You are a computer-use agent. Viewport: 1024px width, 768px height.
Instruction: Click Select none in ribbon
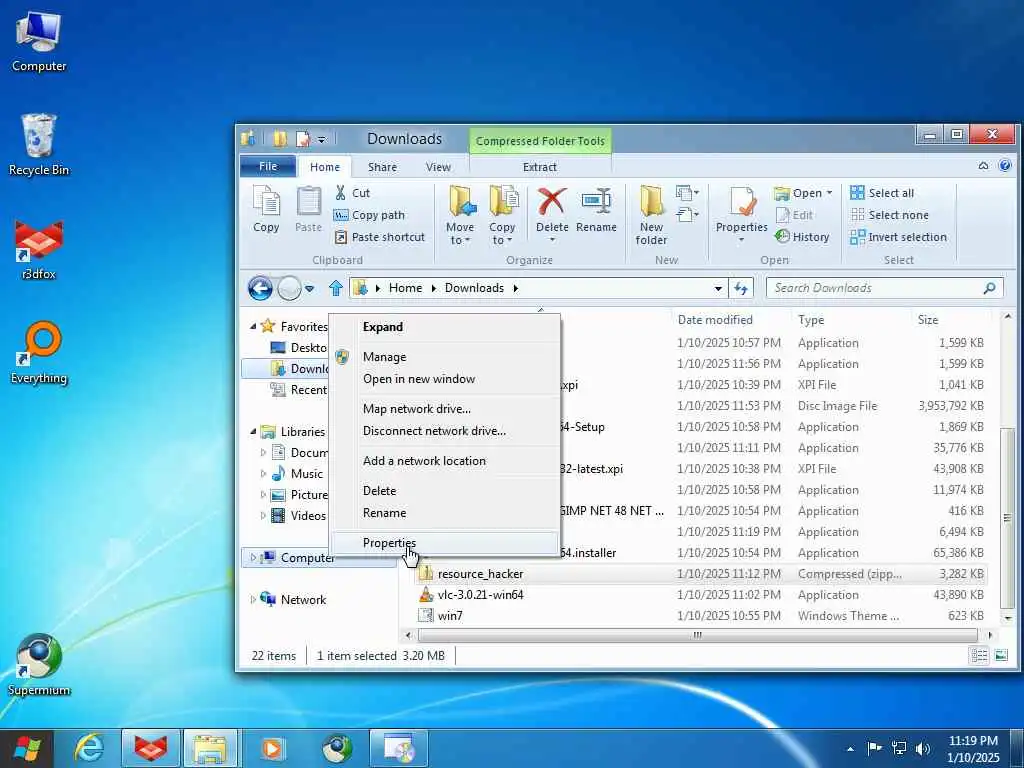tap(889, 215)
